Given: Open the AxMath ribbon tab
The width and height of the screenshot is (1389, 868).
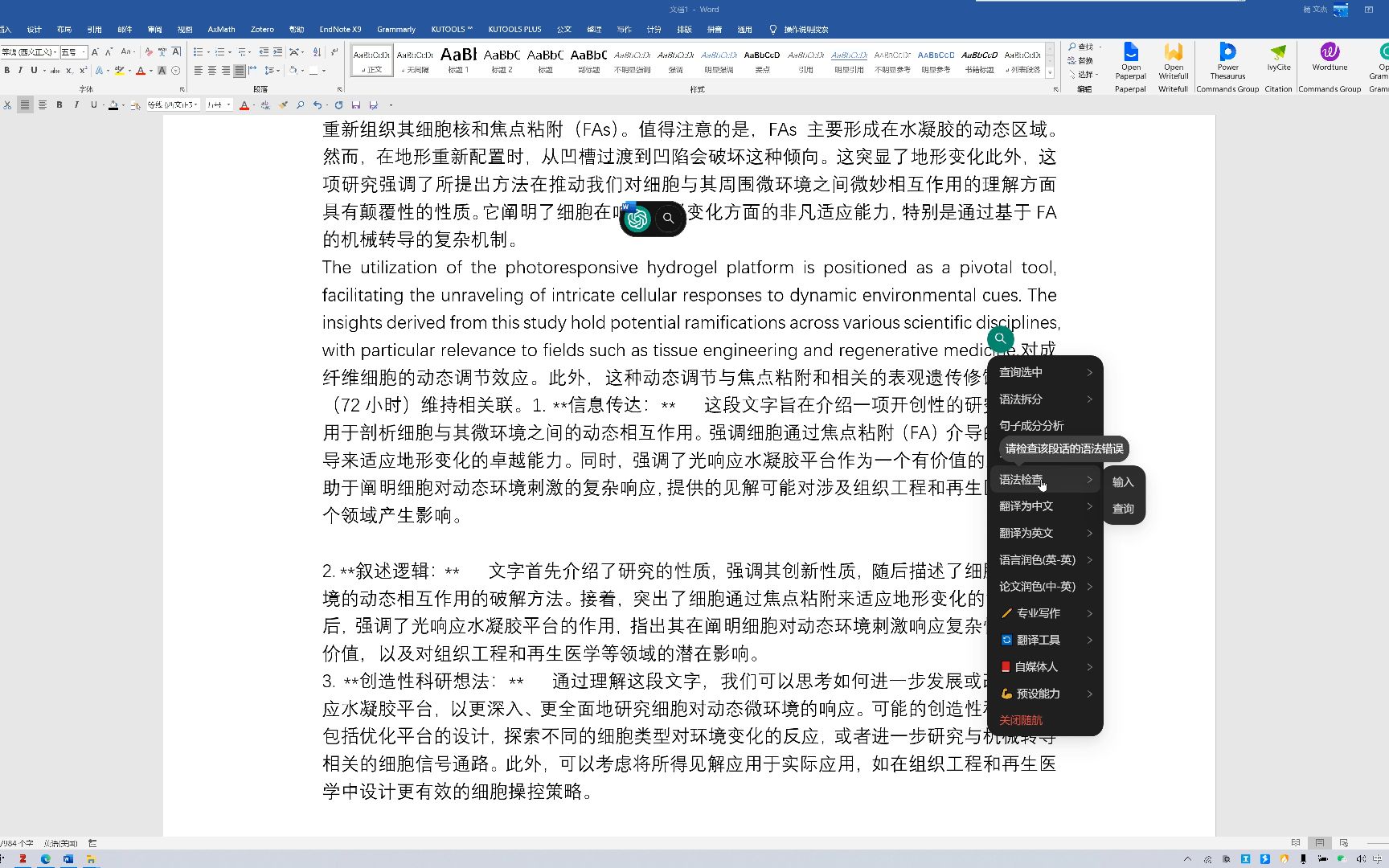Looking at the screenshot, I should 221,30.
